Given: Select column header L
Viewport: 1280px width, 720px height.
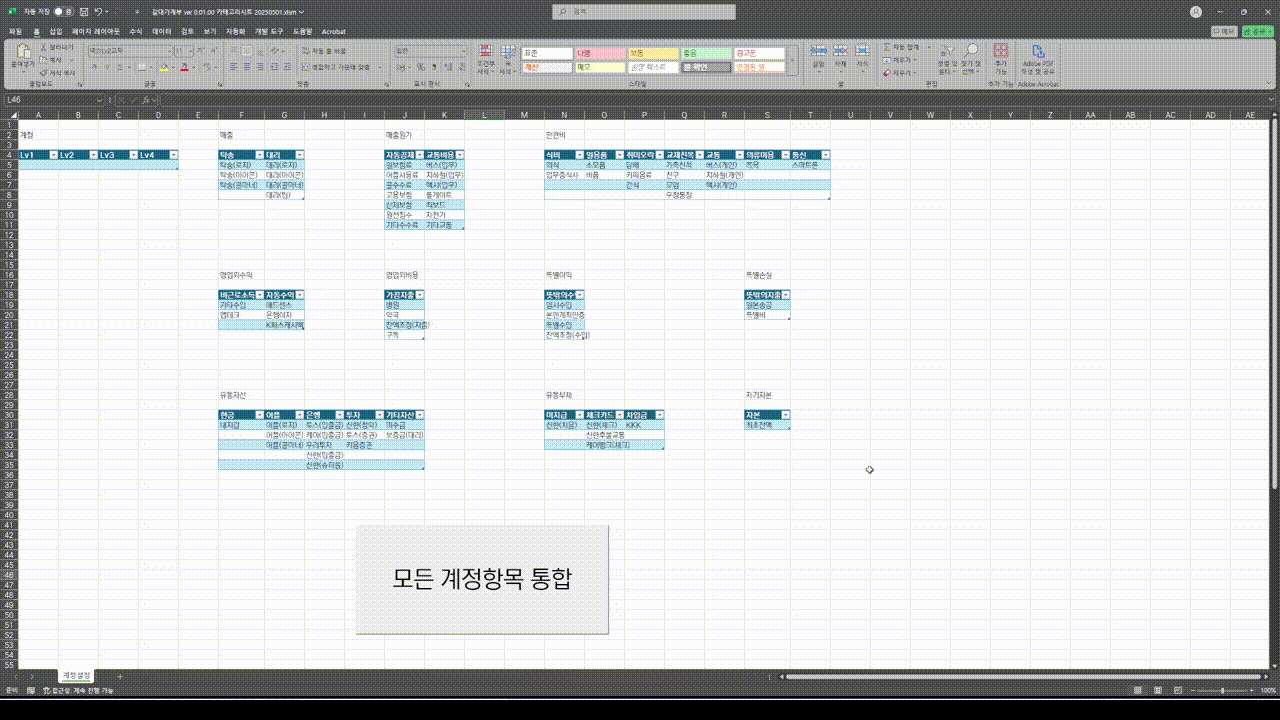Looking at the screenshot, I should point(483,115).
